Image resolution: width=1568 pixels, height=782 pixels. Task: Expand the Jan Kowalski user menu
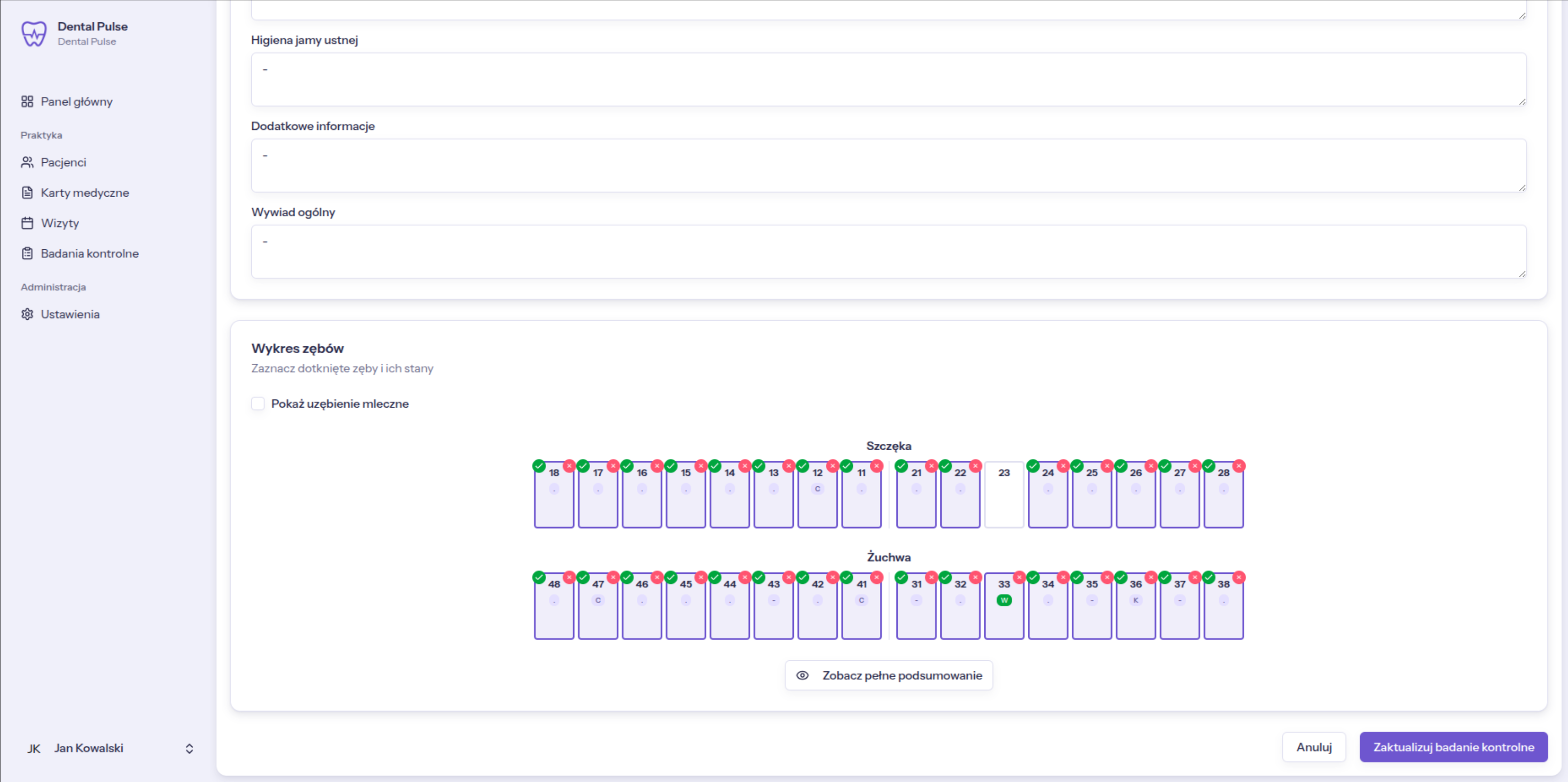coord(189,749)
